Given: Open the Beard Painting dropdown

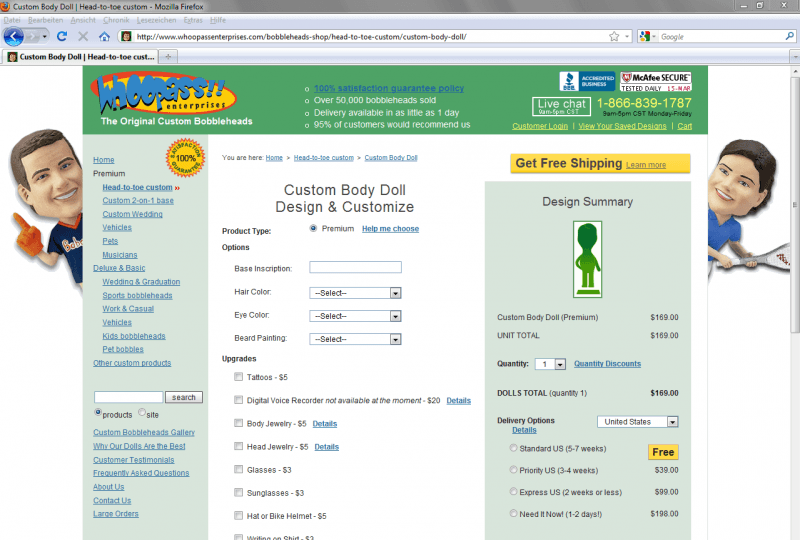Looking at the screenshot, I should pos(355,339).
